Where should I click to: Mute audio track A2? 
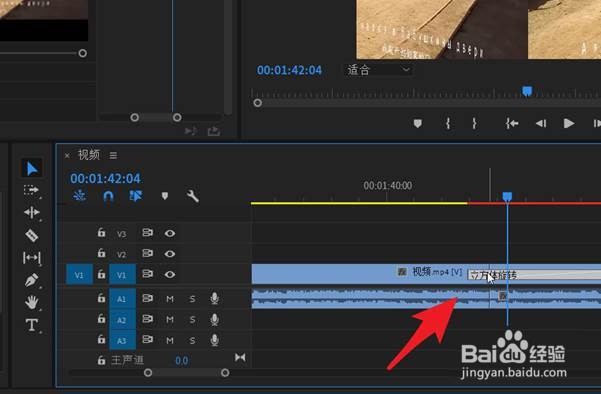(x=170, y=320)
